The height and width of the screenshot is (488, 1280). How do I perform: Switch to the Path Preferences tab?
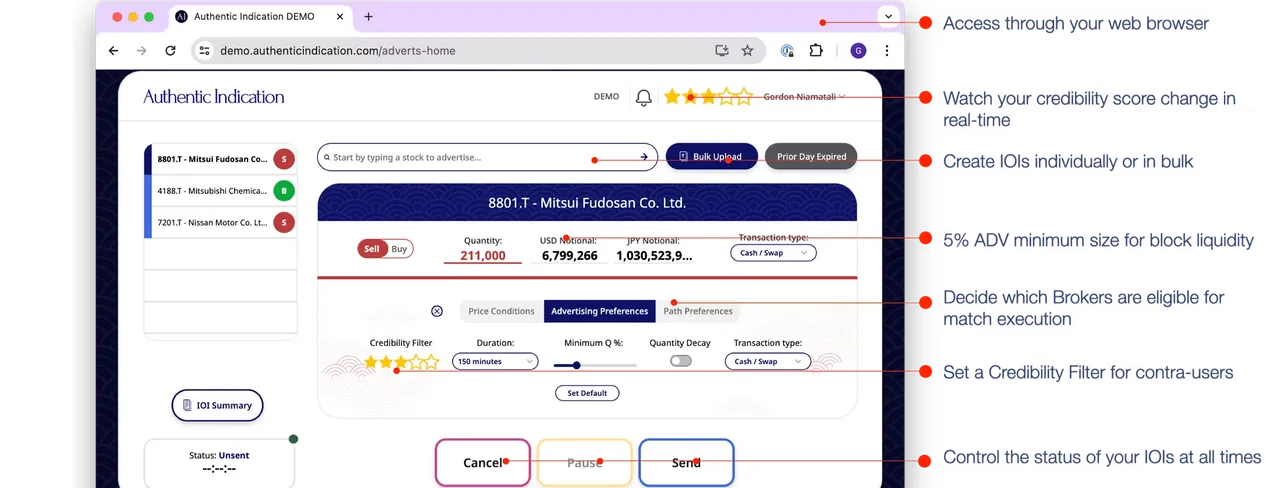click(x=698, y=311)
